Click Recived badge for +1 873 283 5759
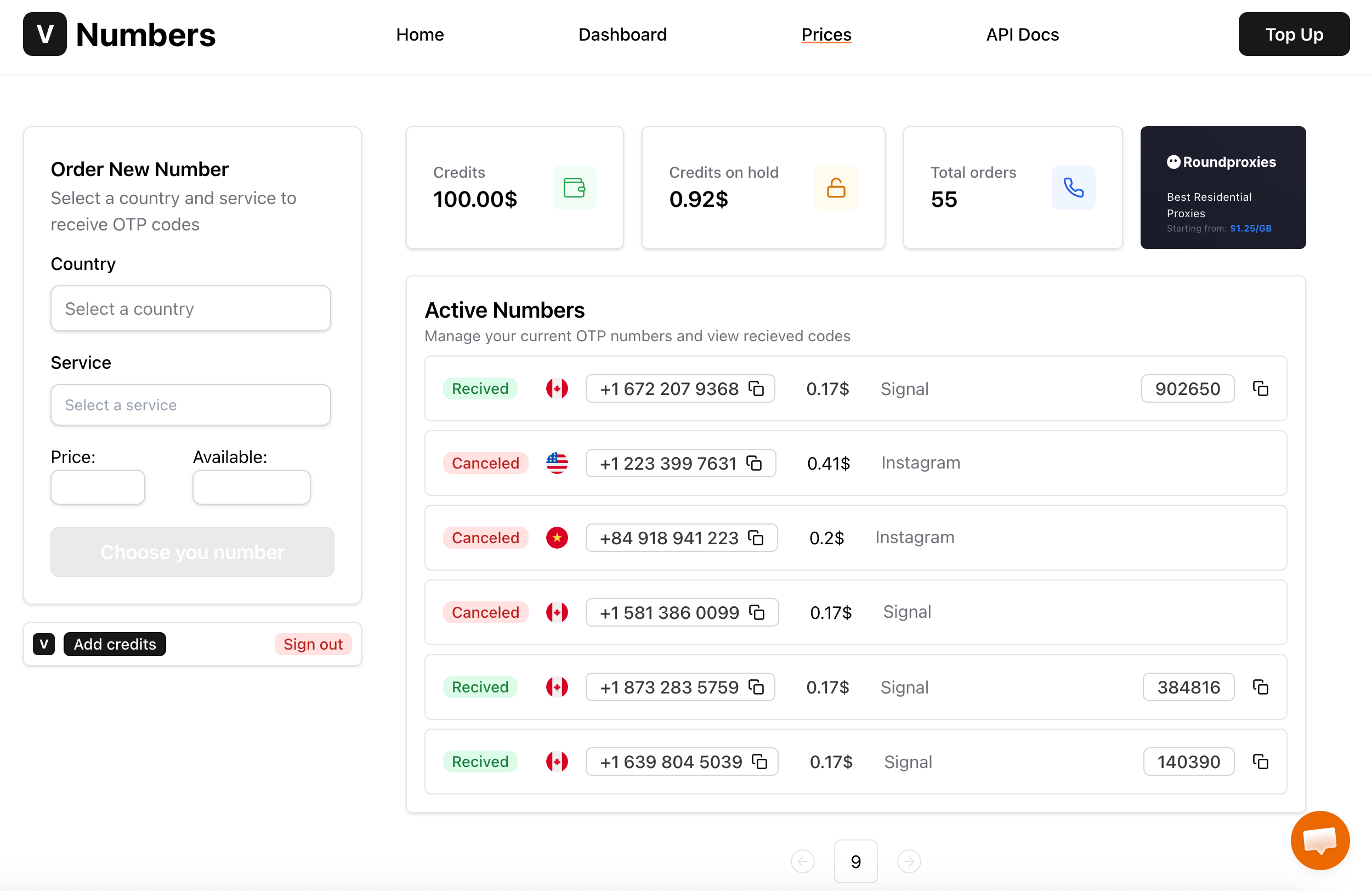This screenshot has height=891, width=1372. click(480, 686)
